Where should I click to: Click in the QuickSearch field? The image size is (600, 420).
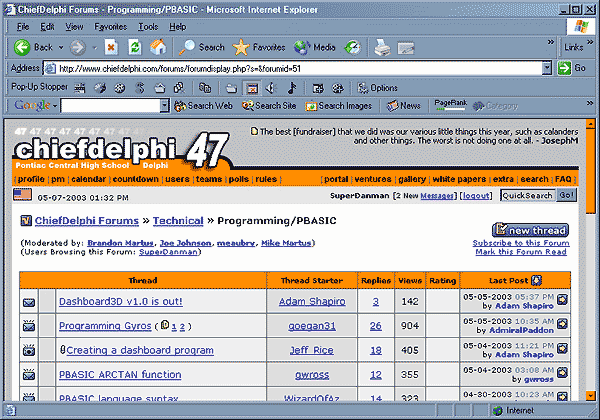(528, 195)
